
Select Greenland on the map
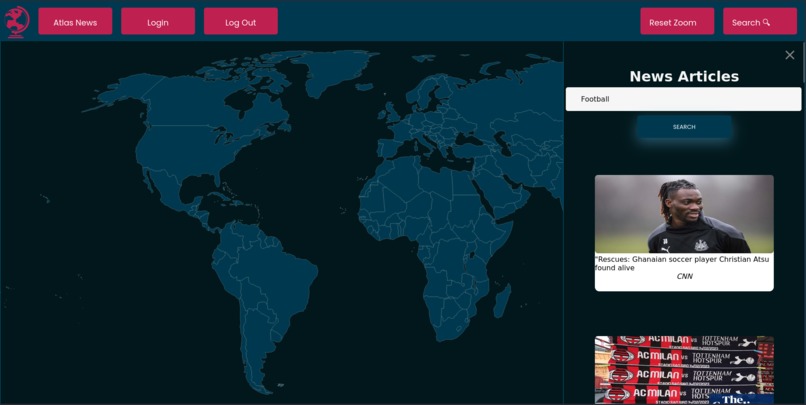tap(337, 72)
